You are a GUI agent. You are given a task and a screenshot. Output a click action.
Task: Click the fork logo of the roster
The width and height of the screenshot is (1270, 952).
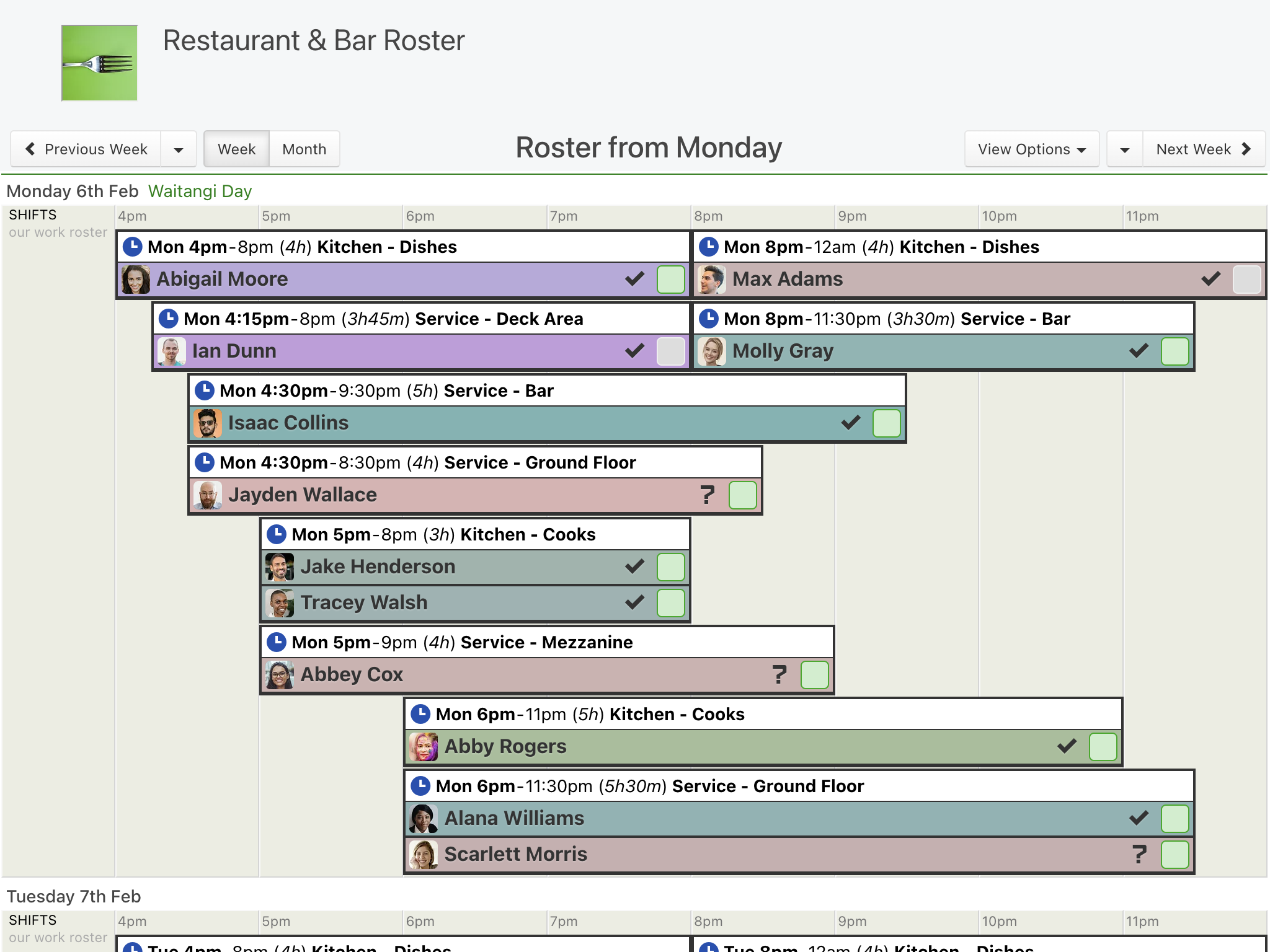[x=99, y=63]
